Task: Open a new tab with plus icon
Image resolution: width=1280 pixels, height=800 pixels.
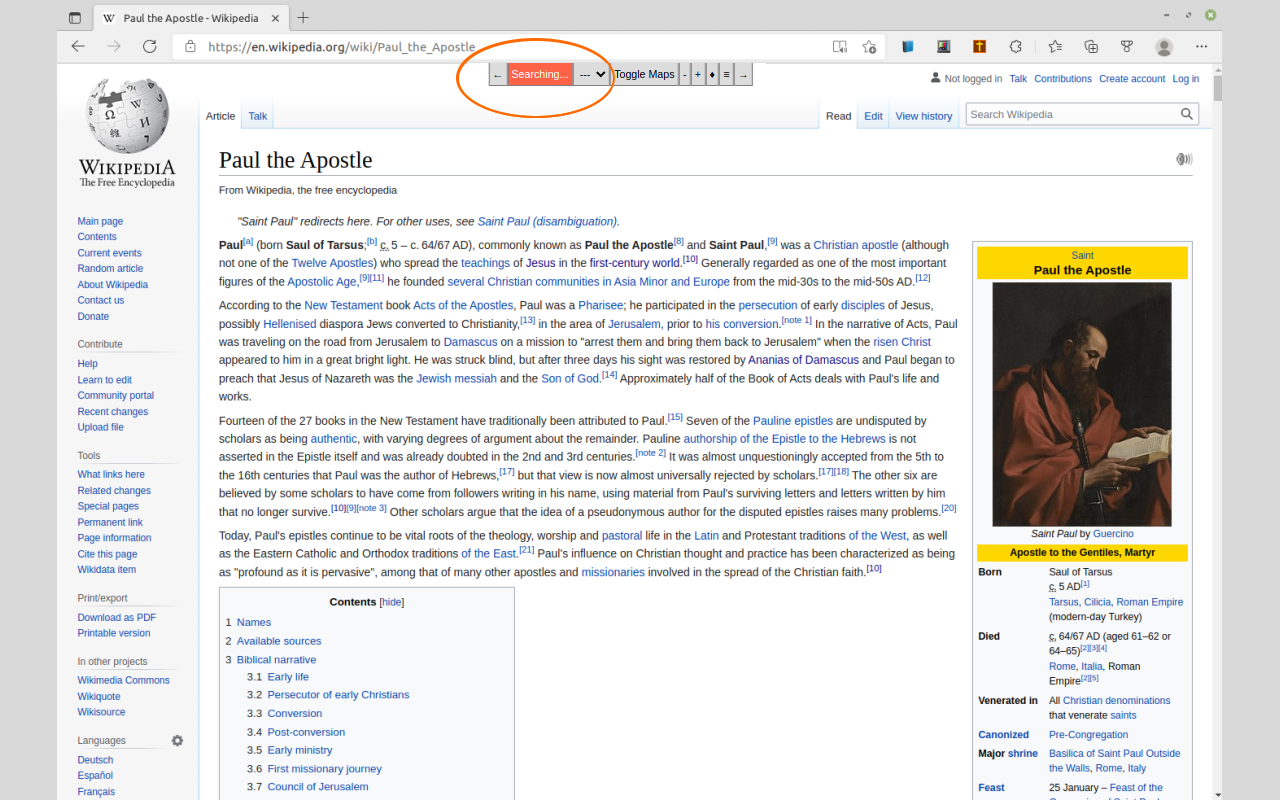Action: click(x=303, y=17)
